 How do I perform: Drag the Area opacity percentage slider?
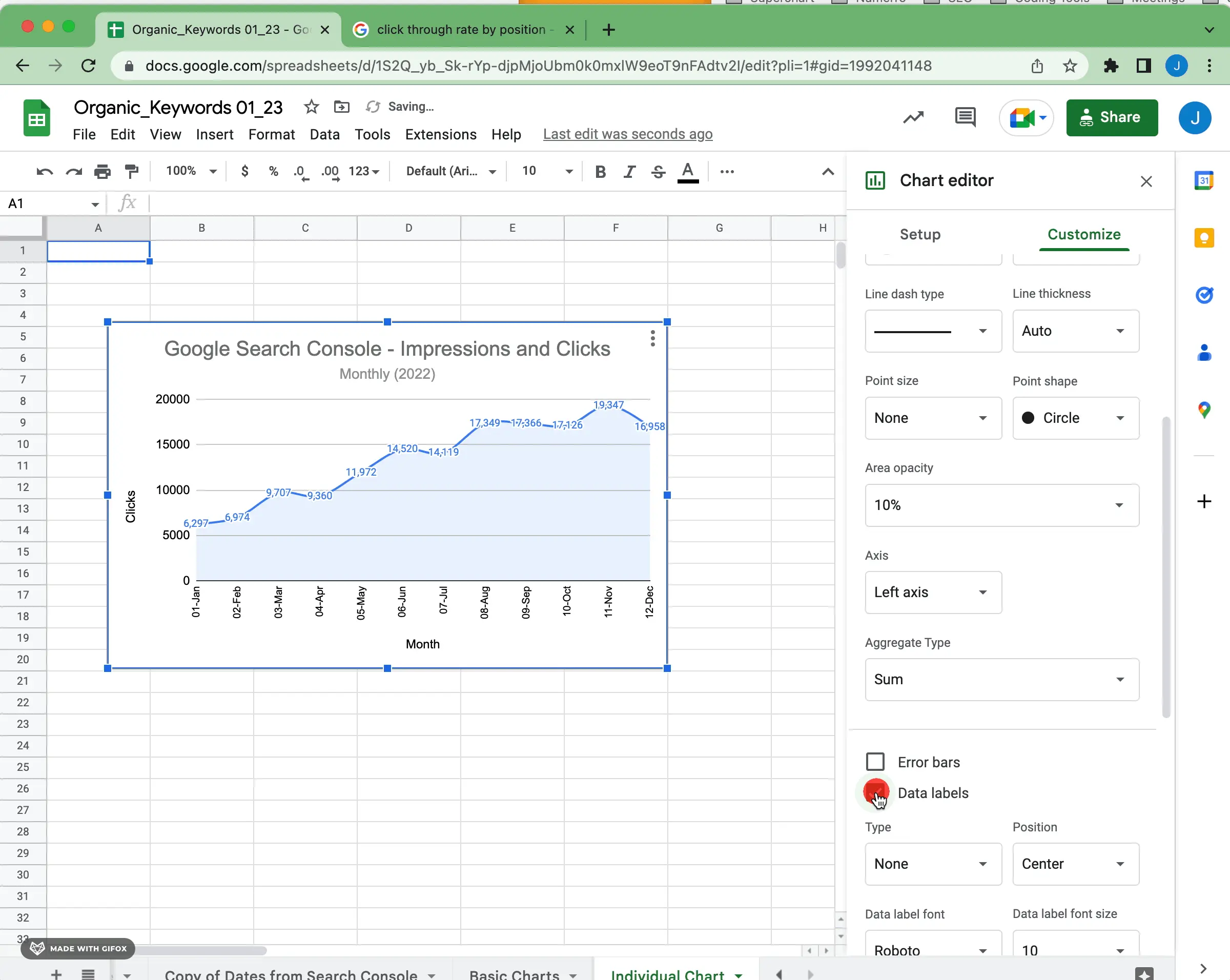coord(1001,504)
